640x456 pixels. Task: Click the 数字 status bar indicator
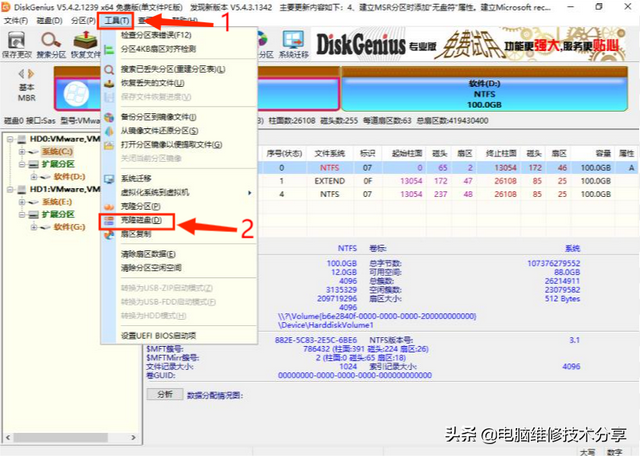tap(615, 452)
